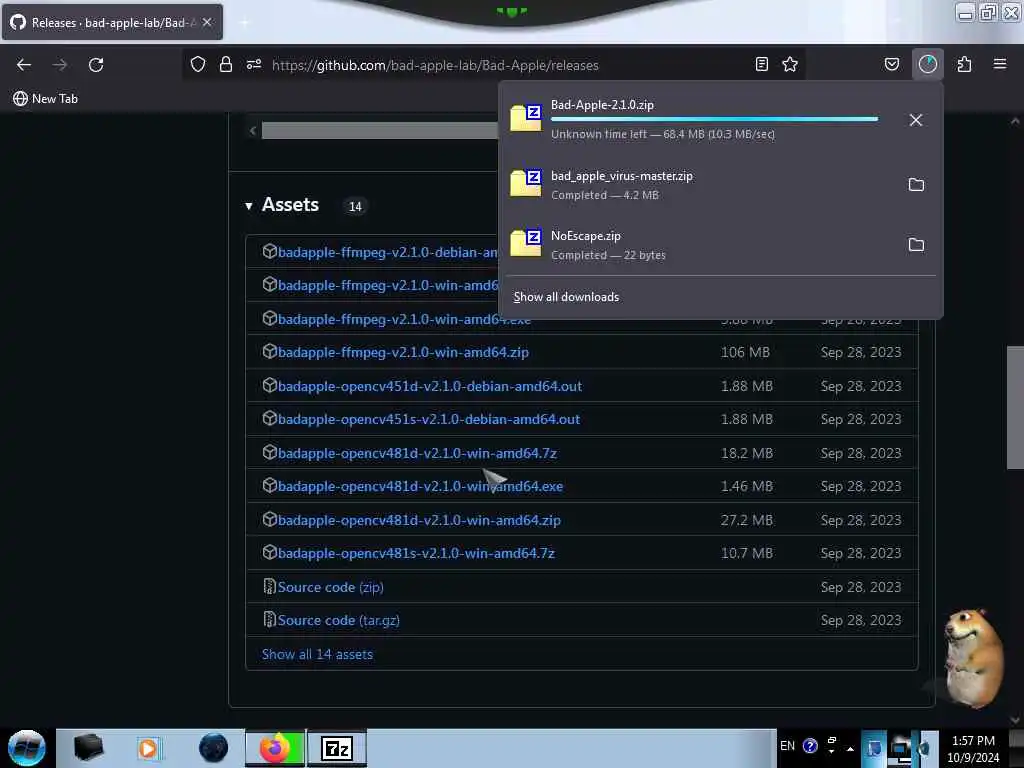Click file-zip icon beside Source code (tar.gz)
Viewport: 1024px width, 768px height.
[269, 619]
